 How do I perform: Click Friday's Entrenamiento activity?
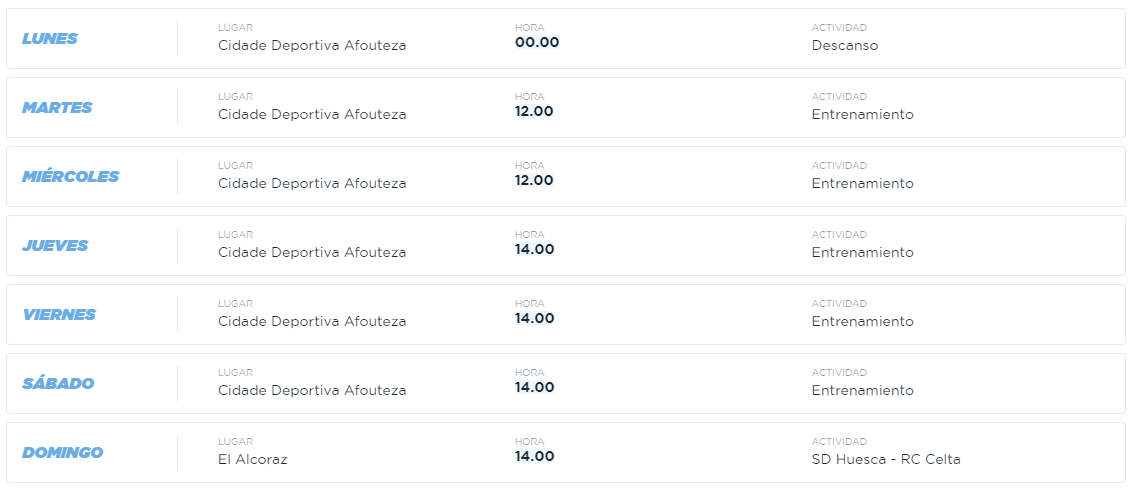863,322
